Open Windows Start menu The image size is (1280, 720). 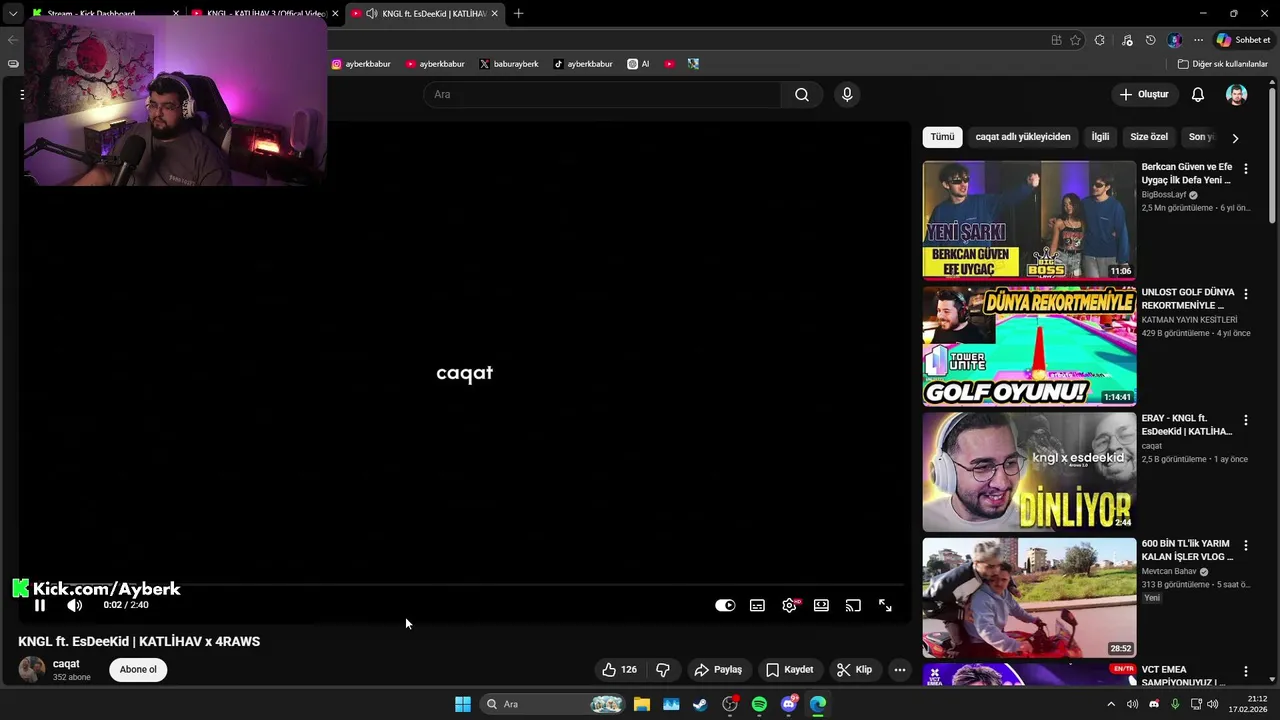click(463, 704)
